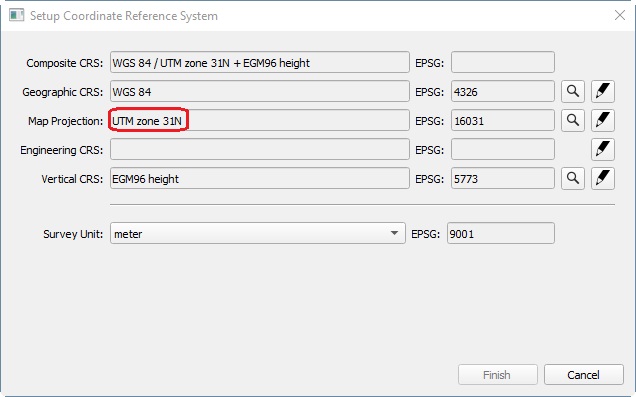Search Vertical CRS with magnifier icon
This screenshot has width=636, height=397.
pos(573,178)
